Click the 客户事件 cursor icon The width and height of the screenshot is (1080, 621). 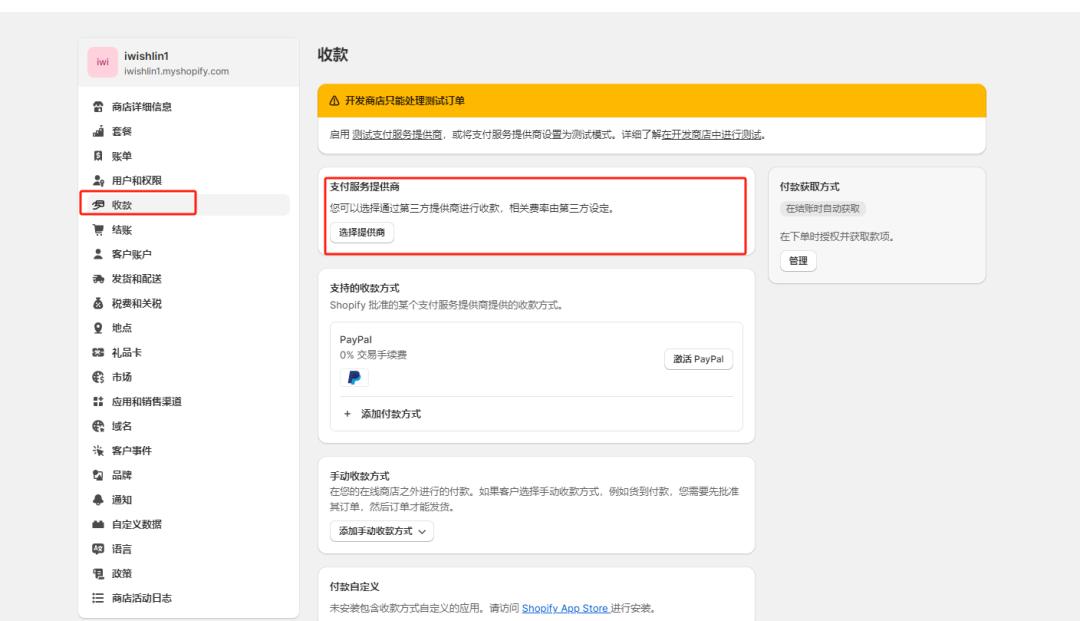point(98,451)
